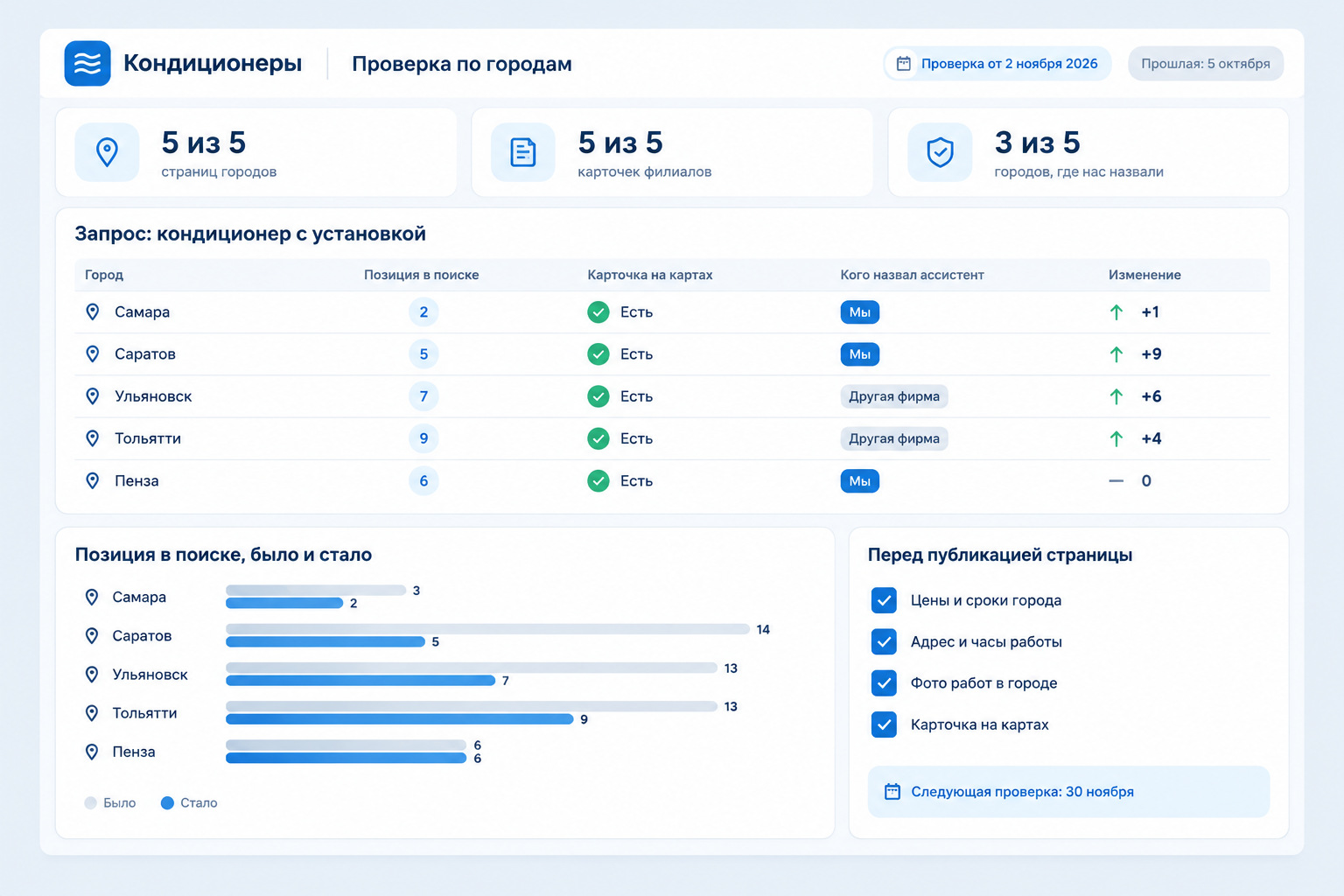Toggle the Цены и сроки города checkbox
The width and height of the screenshot is (1344, 896).
pyautogui.click(x=885, y=600)
